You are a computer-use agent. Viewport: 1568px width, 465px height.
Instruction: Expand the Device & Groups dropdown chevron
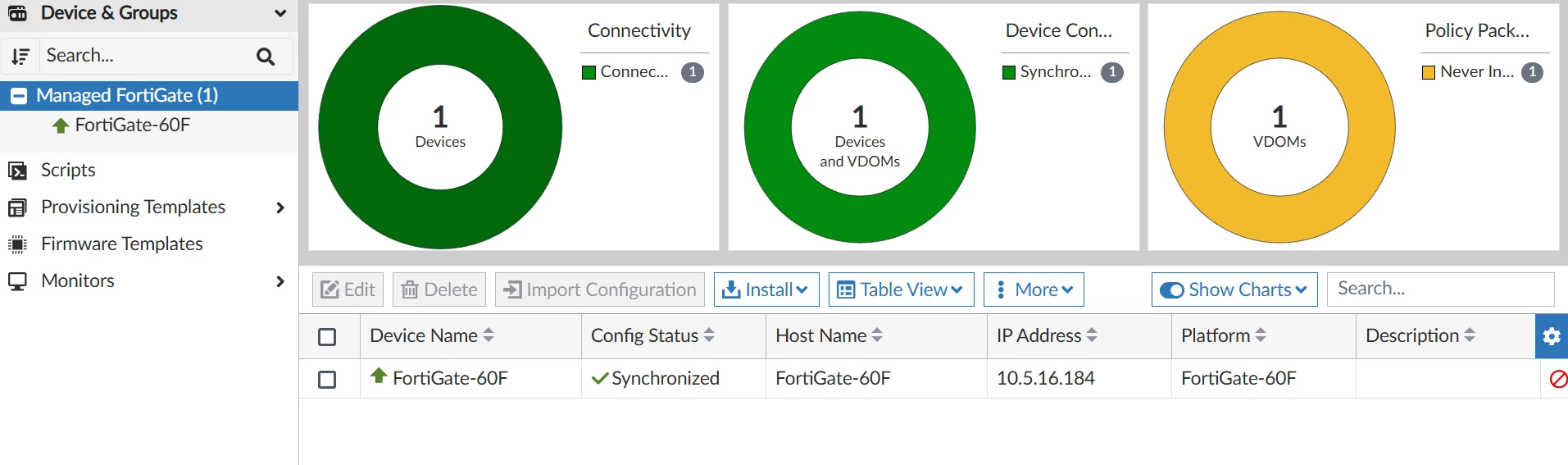click(x=280, y=13)
